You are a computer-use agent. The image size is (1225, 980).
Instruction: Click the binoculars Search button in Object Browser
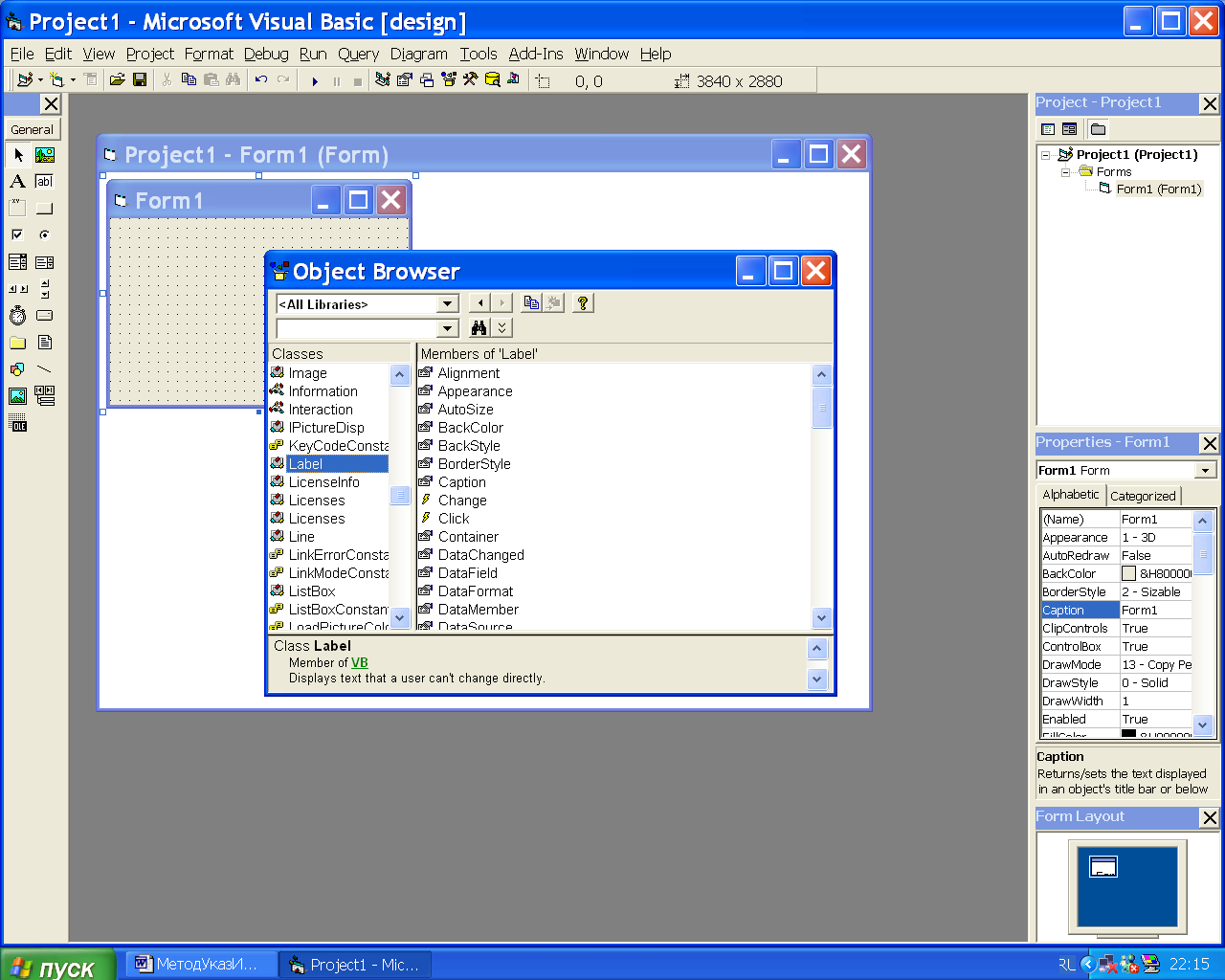pyautogui.click(x=479, y=328)
